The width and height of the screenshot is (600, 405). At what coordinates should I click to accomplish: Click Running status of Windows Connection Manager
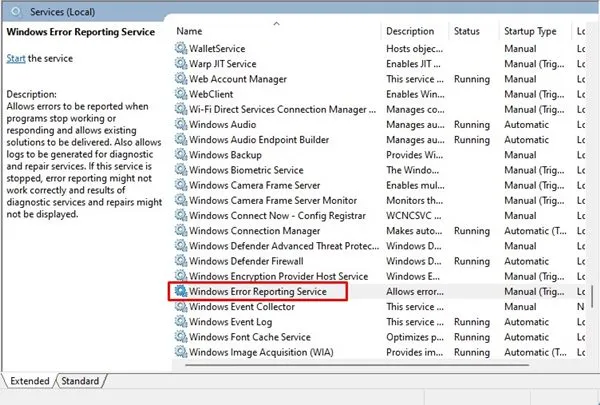pos(471,231)
